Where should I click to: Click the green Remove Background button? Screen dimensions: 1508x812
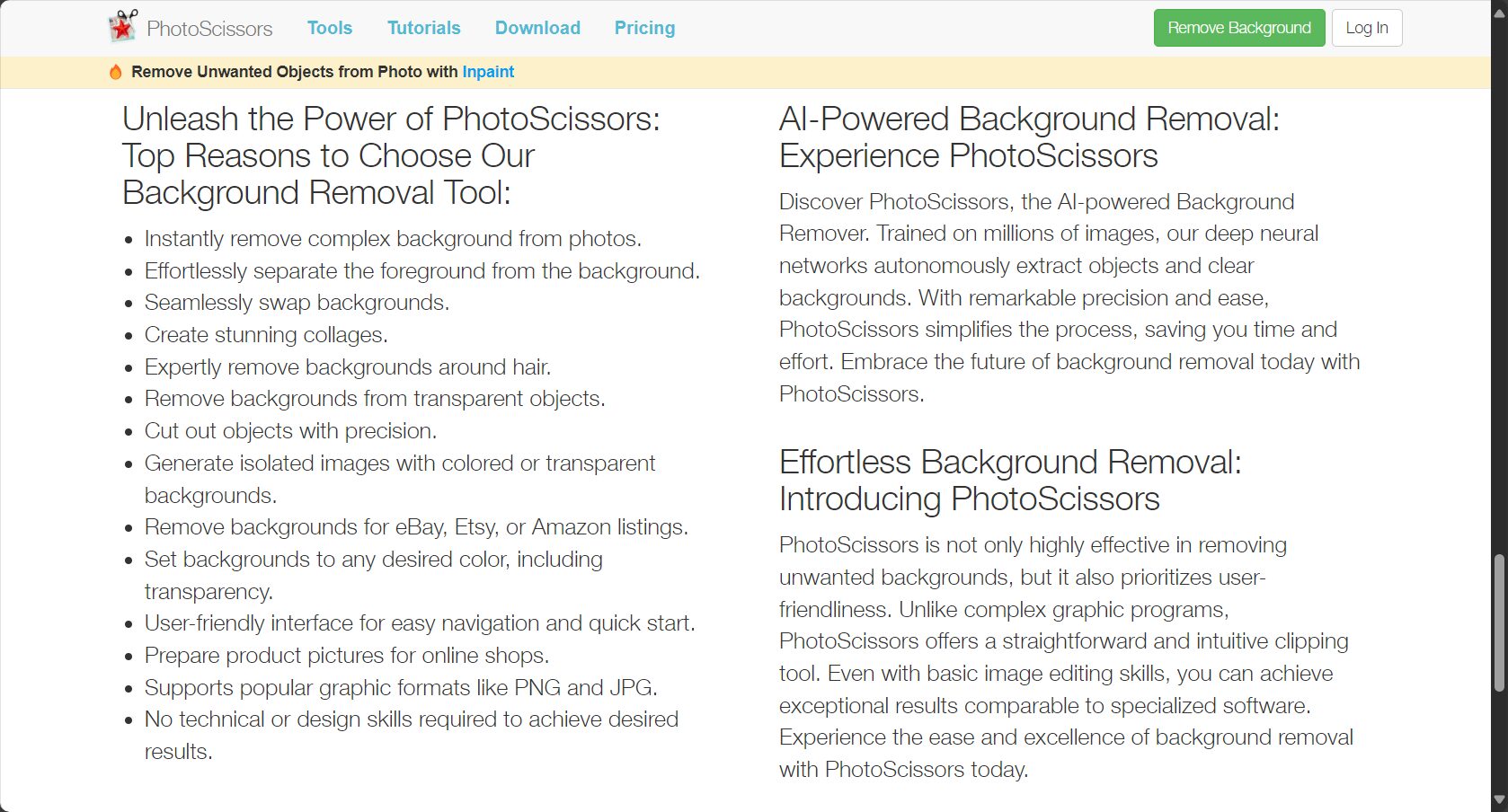point(1239,28)
